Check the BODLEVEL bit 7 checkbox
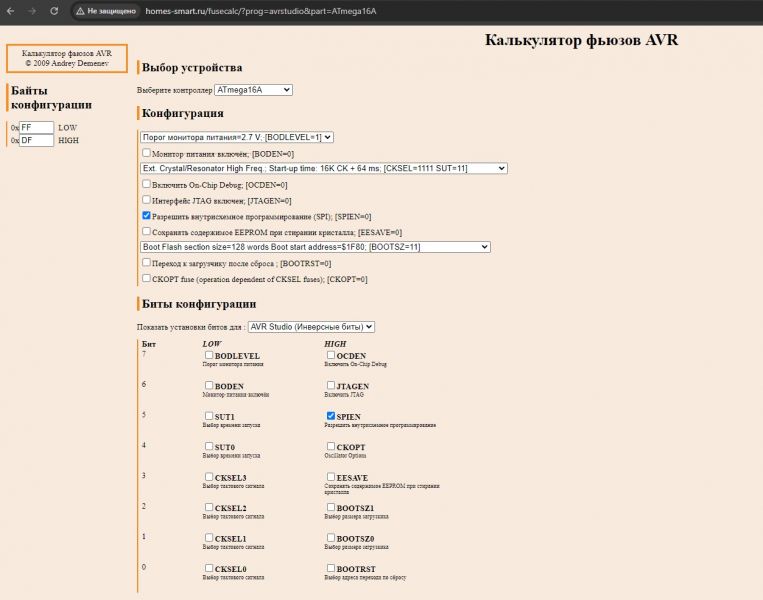Image resolution: width=763 pixels, height=600 pixels. [x=209, y=355]
